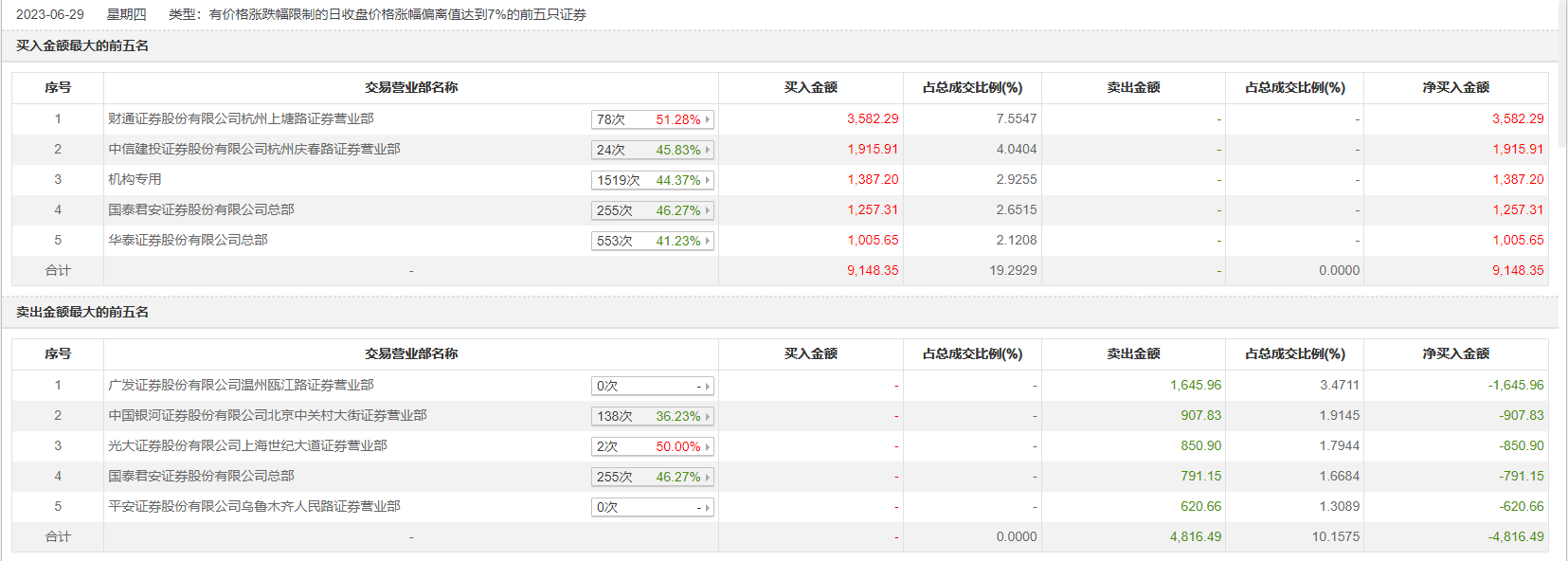Click the arrow icon beside 1519次 44.37%
Screen dimensions: 1568x561
[708, 180]
